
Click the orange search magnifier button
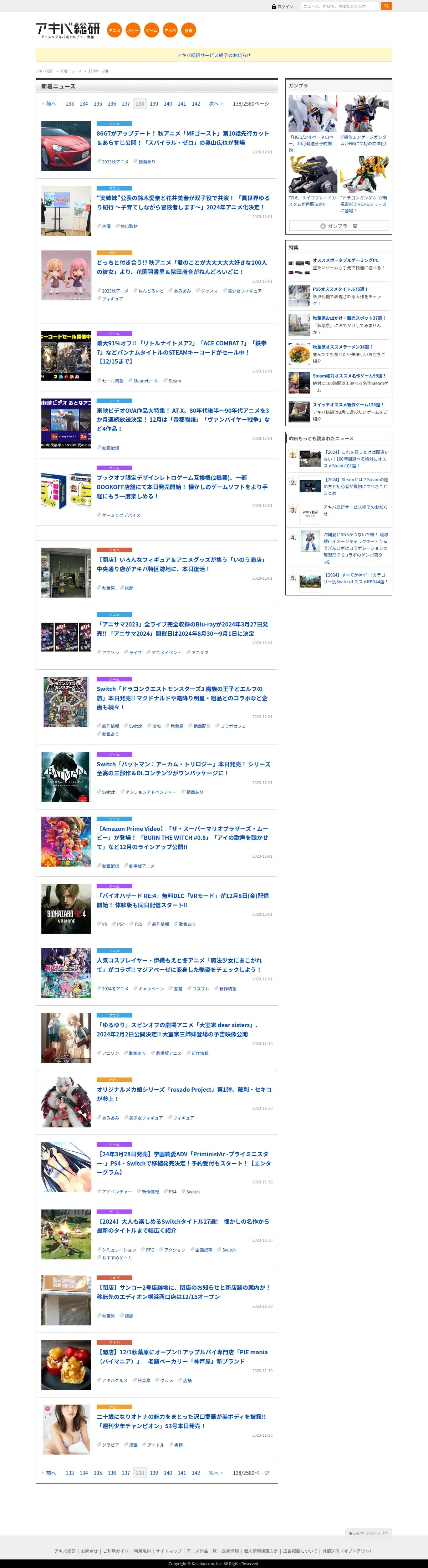(x=386, y=6)
